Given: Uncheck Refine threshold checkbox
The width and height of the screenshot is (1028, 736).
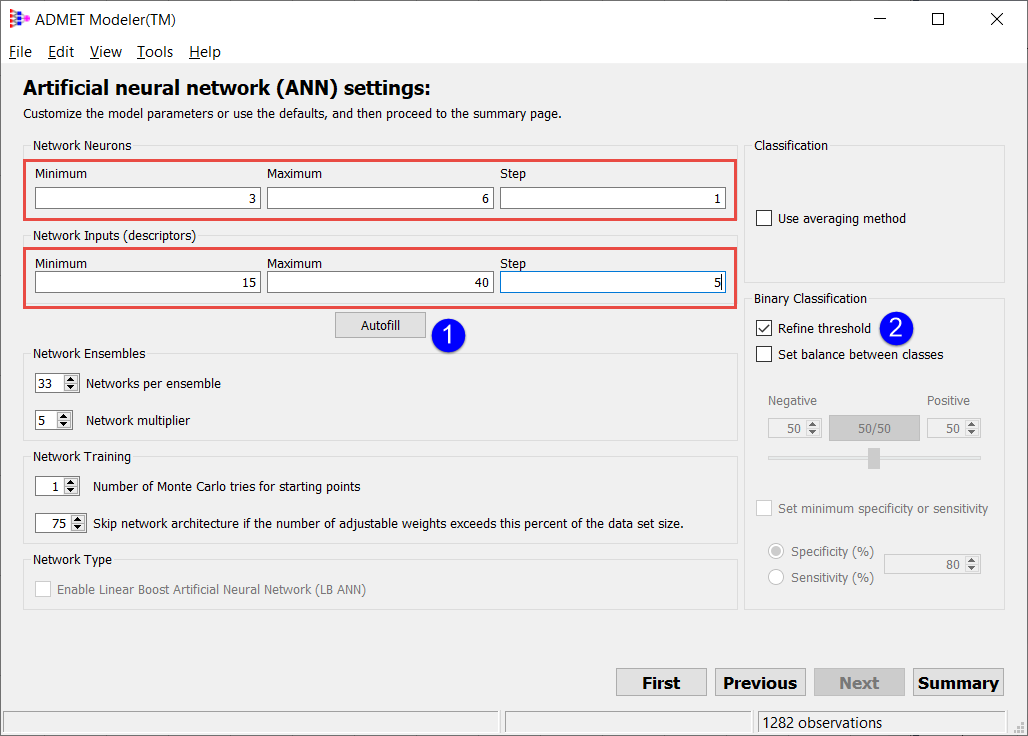Looking at the screenshot, I should coord(764,328).
